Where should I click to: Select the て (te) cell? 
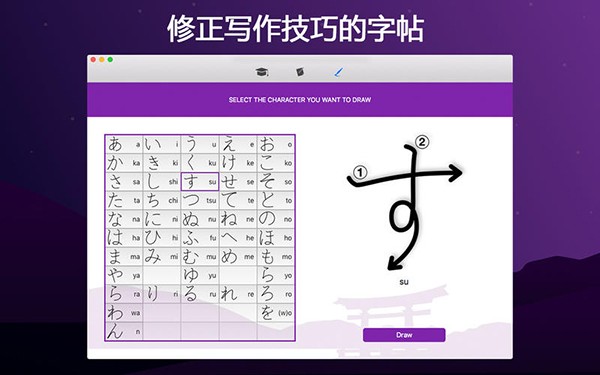(x=238, y=201)
